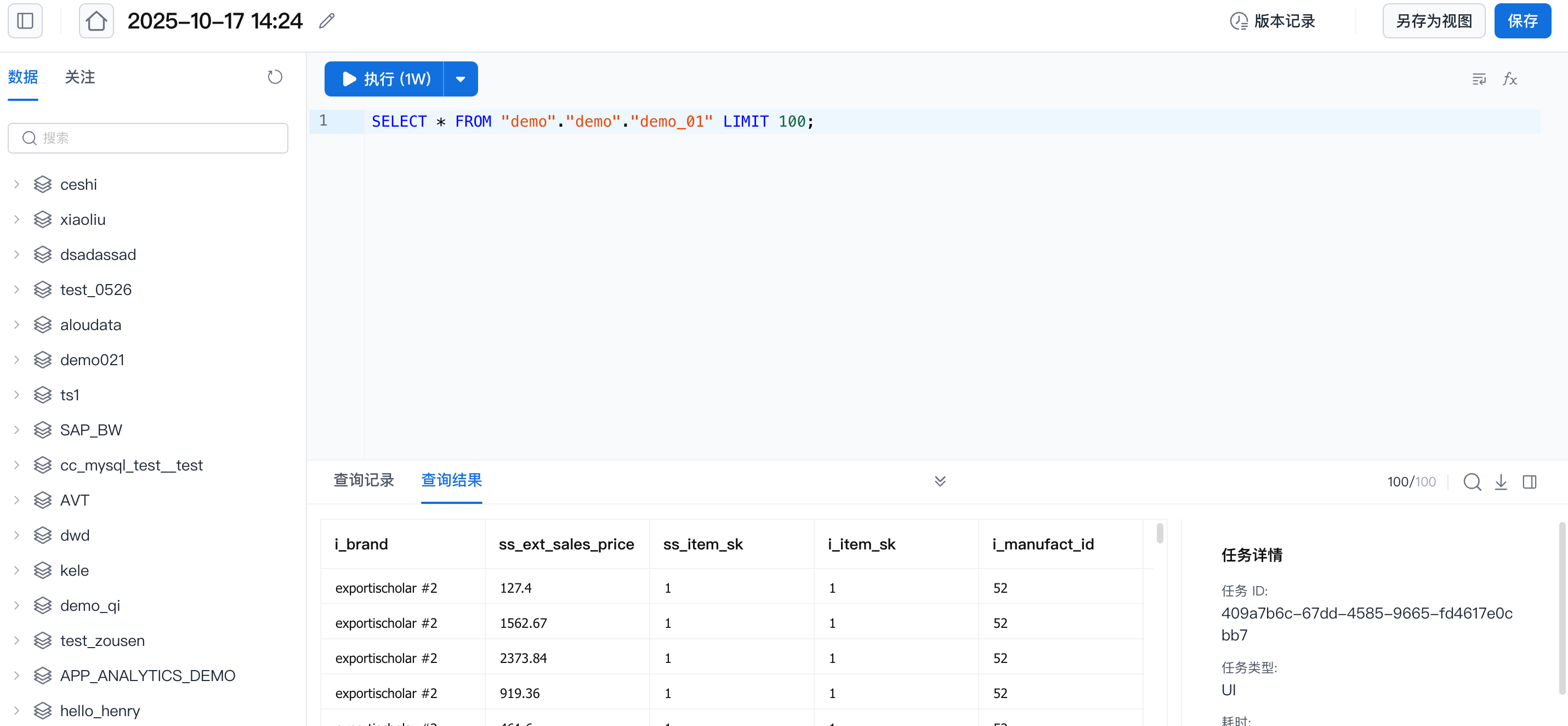Click the 另存为视图 button

click(x=1434, y=21)
